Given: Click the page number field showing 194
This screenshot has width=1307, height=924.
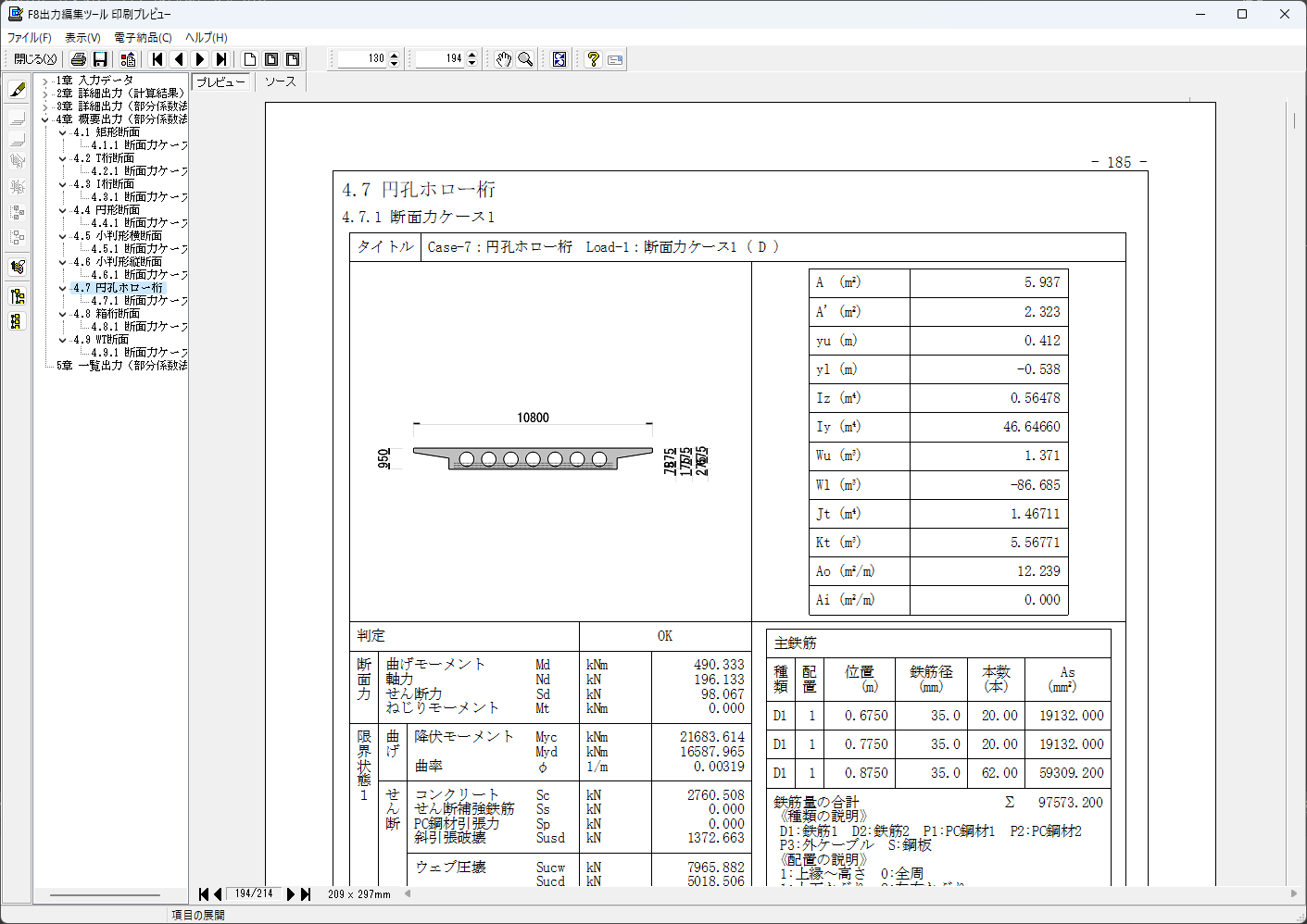Looking at the screenshot, I should click(440, 59).
